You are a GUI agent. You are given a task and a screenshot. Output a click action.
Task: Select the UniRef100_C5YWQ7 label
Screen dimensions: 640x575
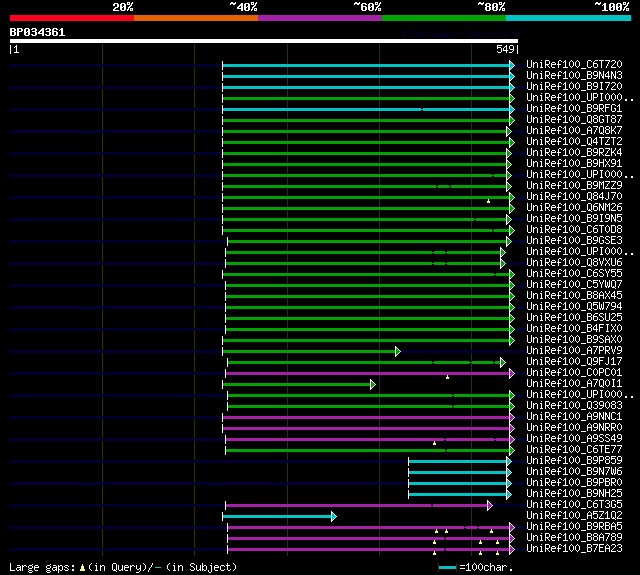coord(574,284)
